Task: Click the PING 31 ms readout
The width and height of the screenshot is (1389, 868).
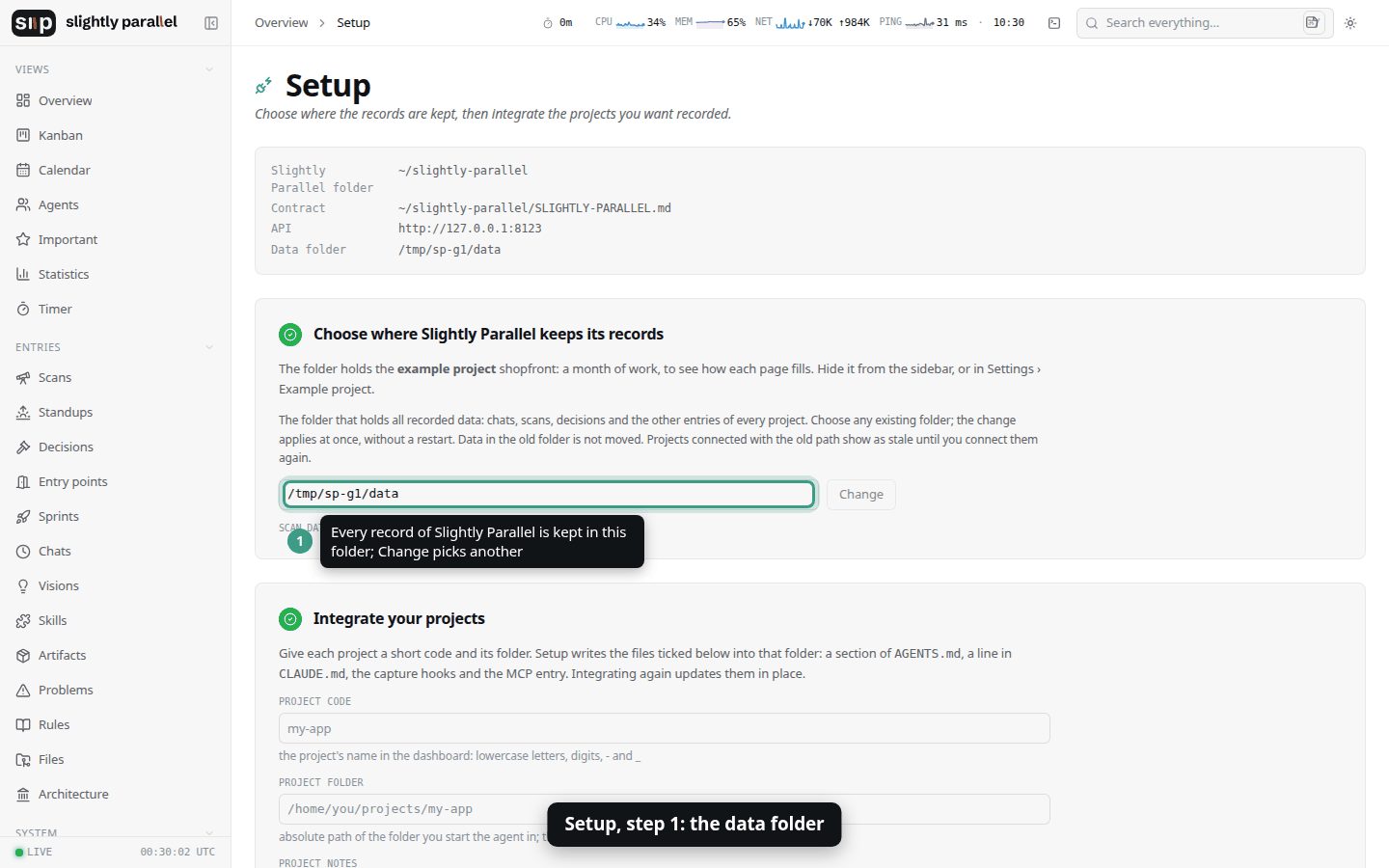Action: tap(923, 22)
